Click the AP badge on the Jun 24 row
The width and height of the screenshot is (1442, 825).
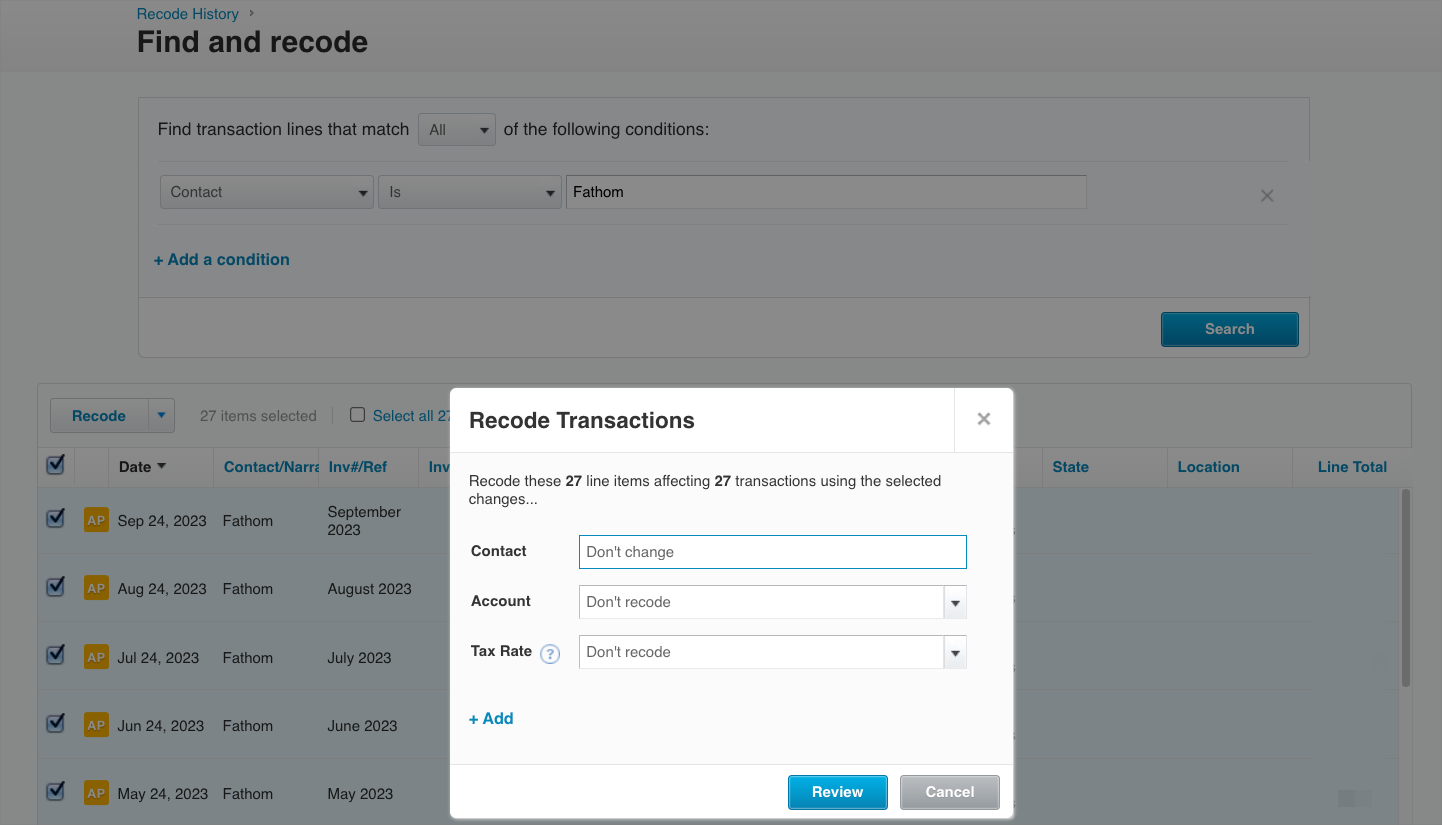click(96, 725)
